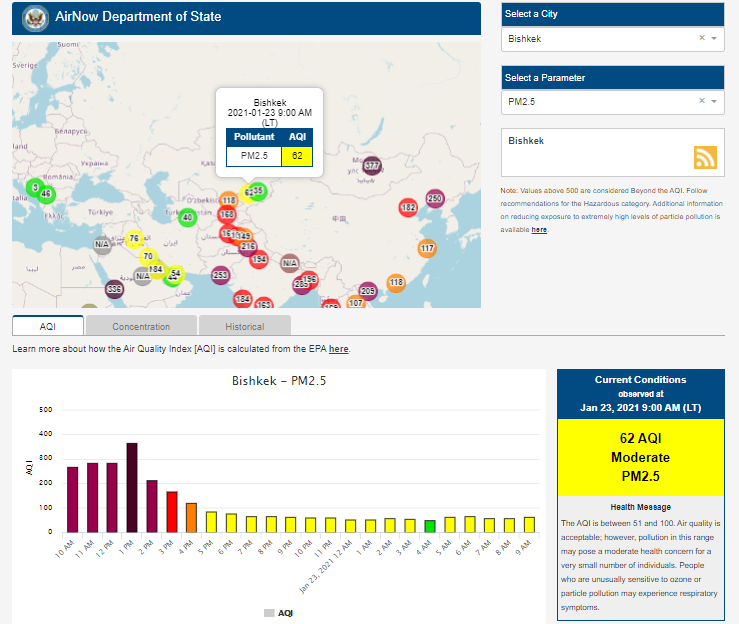Clear the Bishkek city selection with the x
Image resolution: width=739 pixels, height=624 pixels.
click(x=701, y=38)
